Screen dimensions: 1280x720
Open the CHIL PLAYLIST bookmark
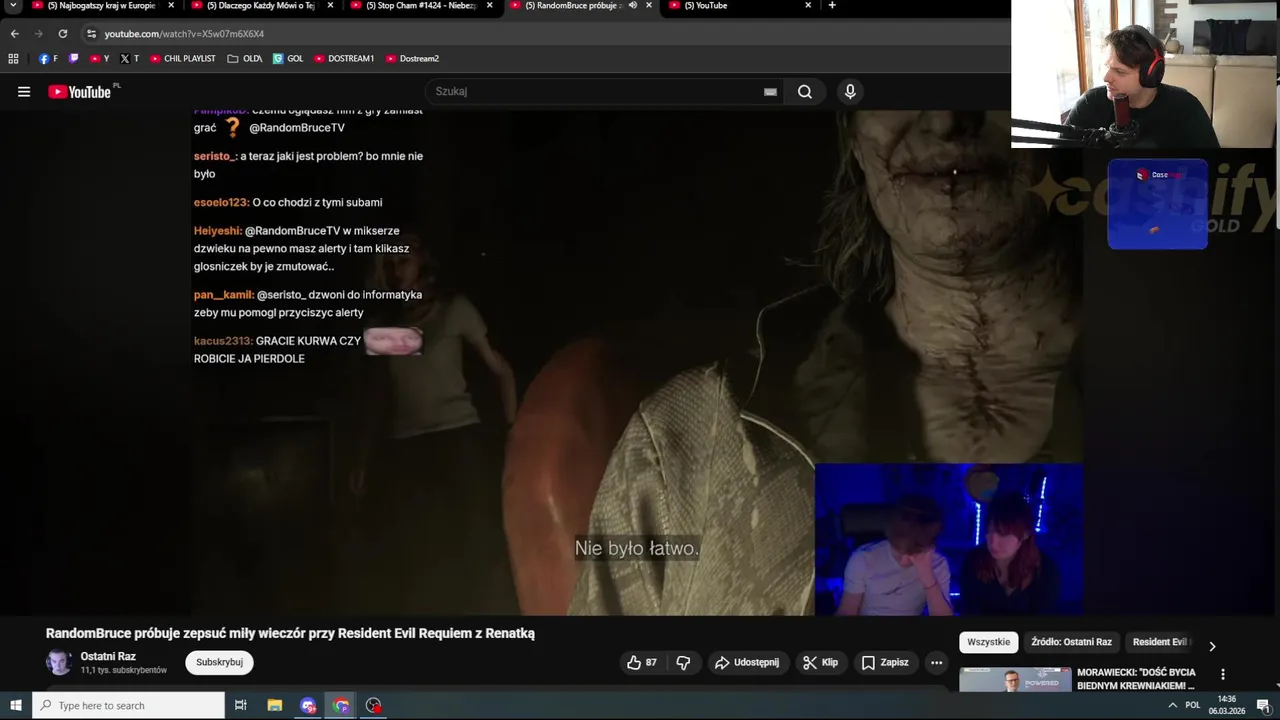coord(182,59)
